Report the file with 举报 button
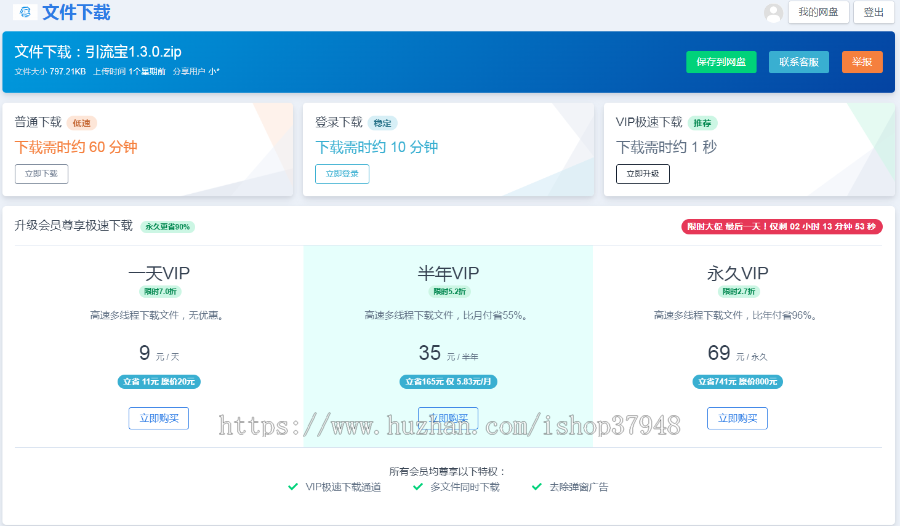Screen dimensions: 900x526 click(x=862, y=62)
